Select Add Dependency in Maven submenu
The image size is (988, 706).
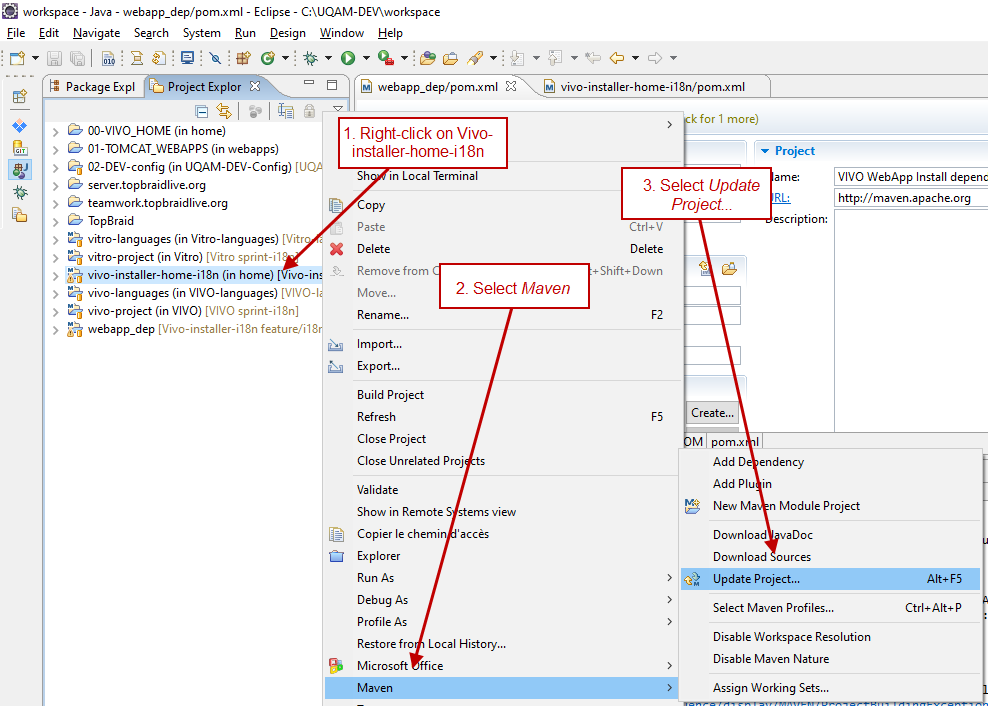pyautogui.click(x=830, y=462)
